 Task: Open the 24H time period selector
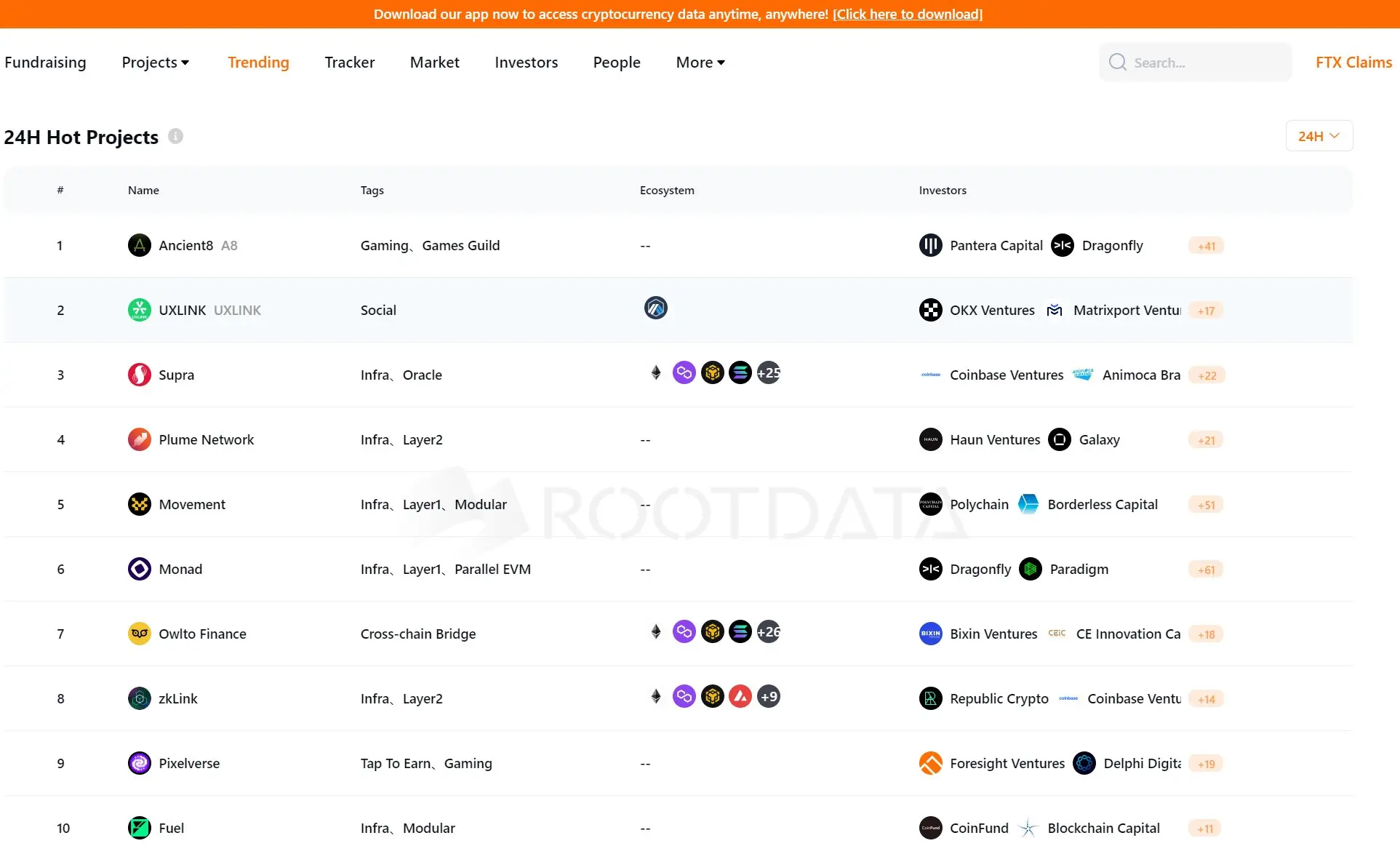click(x=1319, y=135)
